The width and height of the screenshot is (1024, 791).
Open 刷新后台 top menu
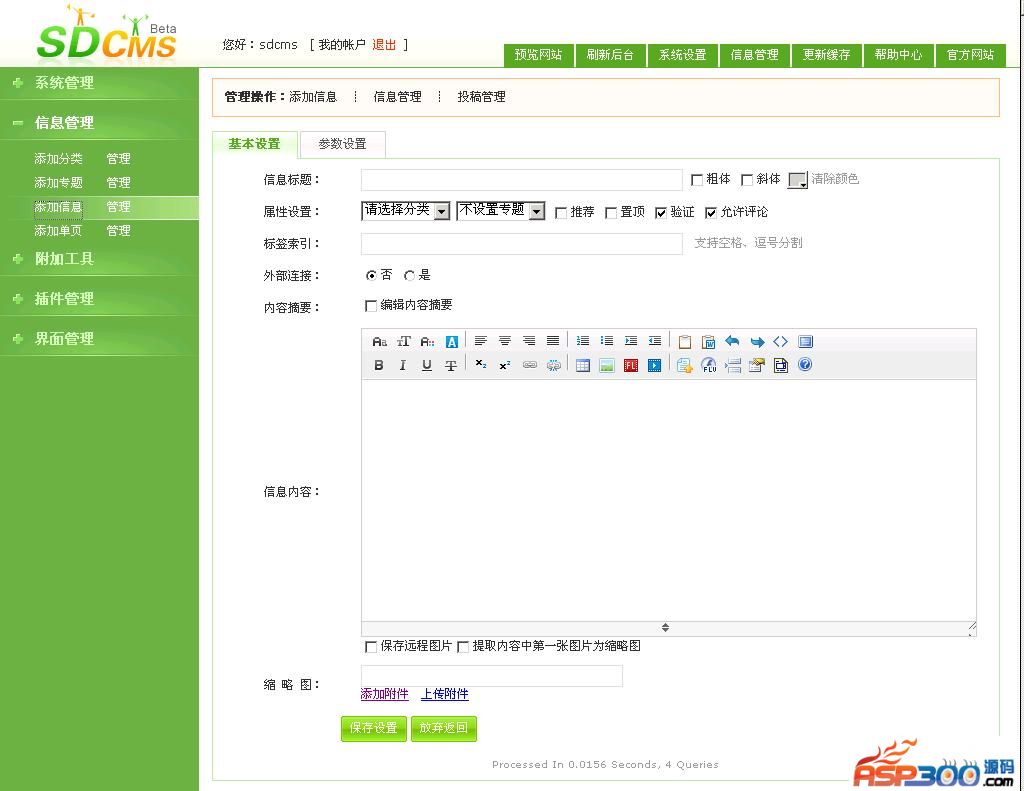(610, 55)
